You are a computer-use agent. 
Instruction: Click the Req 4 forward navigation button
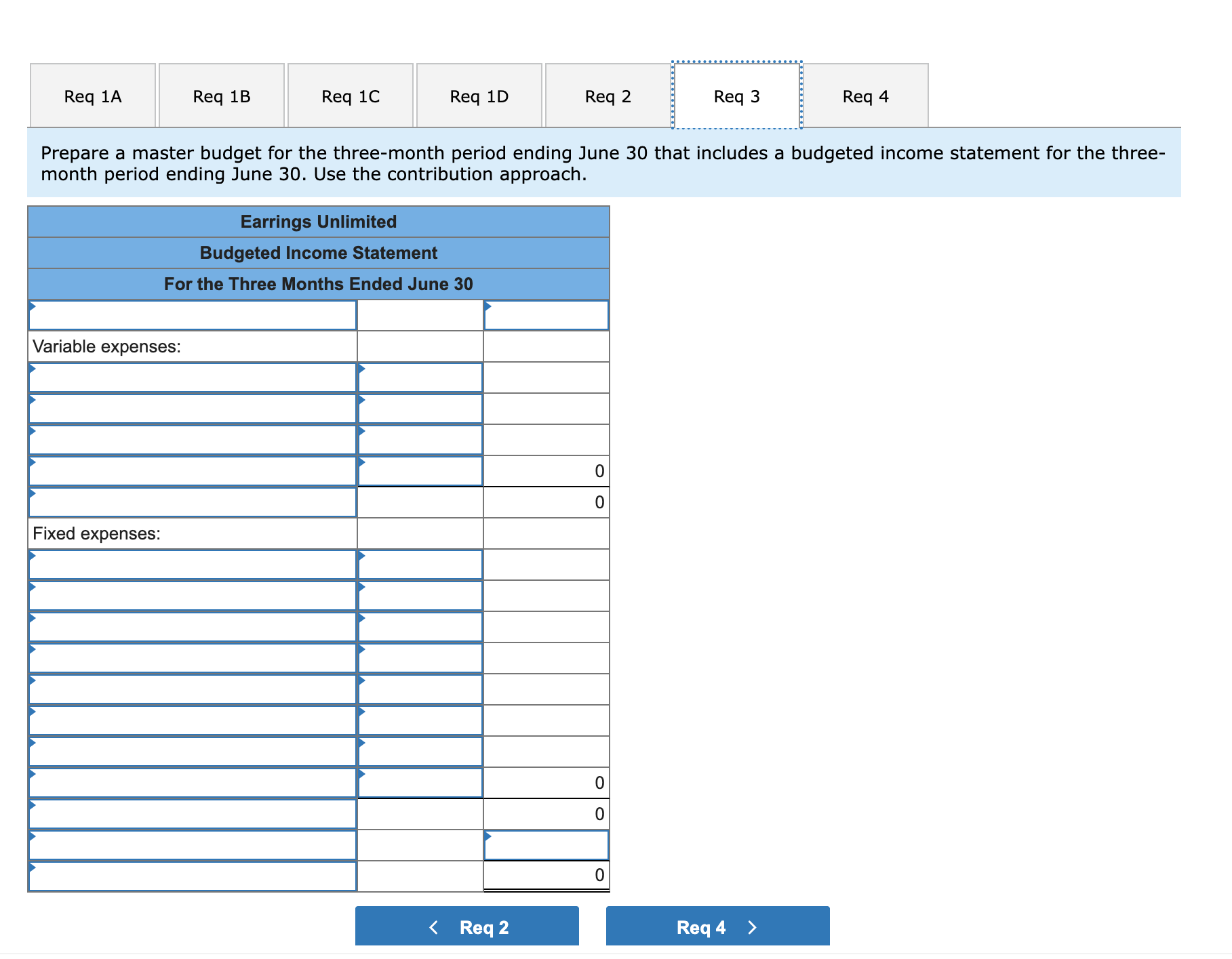[x=717, y=926]
